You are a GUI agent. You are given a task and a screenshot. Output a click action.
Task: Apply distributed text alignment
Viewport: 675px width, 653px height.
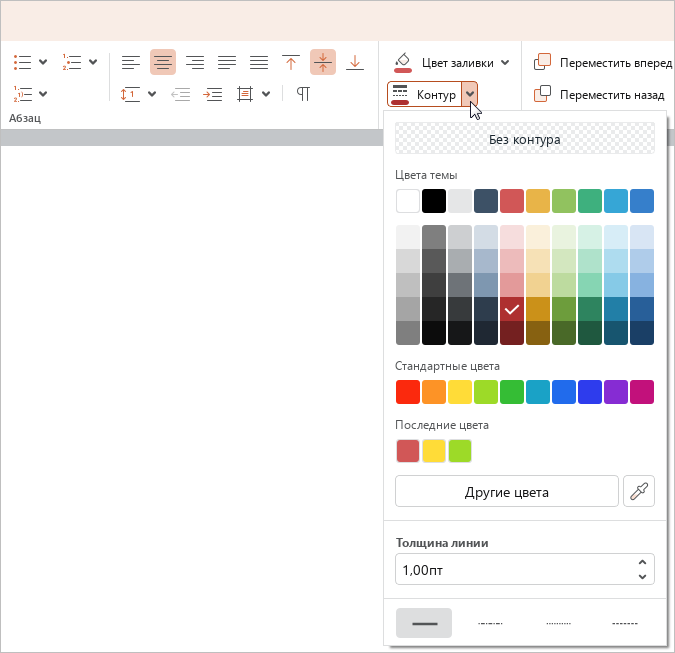(259, 62)
